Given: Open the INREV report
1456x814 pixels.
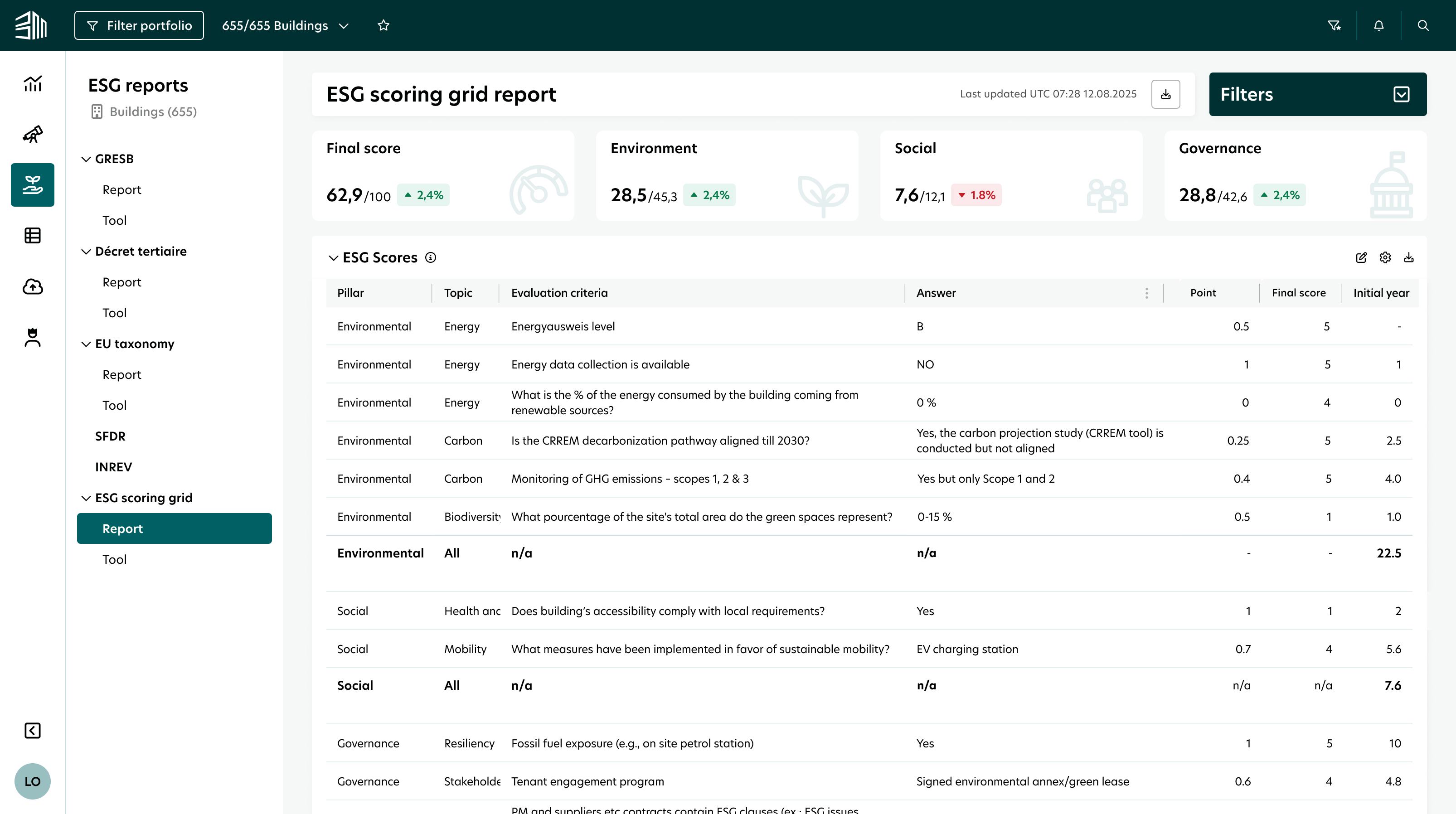Looking at the screenshot, I should point(113,467).
